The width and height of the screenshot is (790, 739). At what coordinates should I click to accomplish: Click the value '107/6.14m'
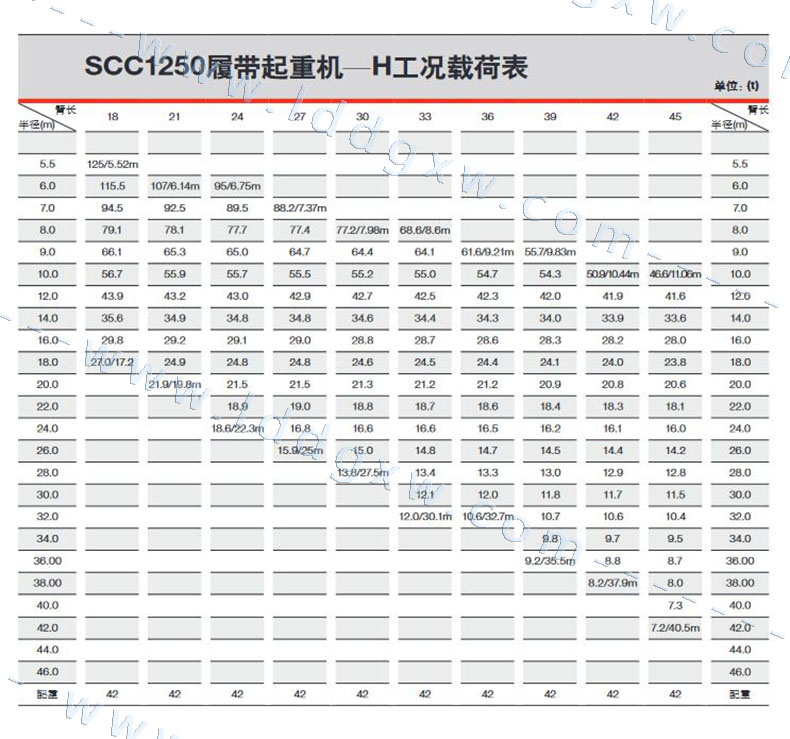[175, 186]
